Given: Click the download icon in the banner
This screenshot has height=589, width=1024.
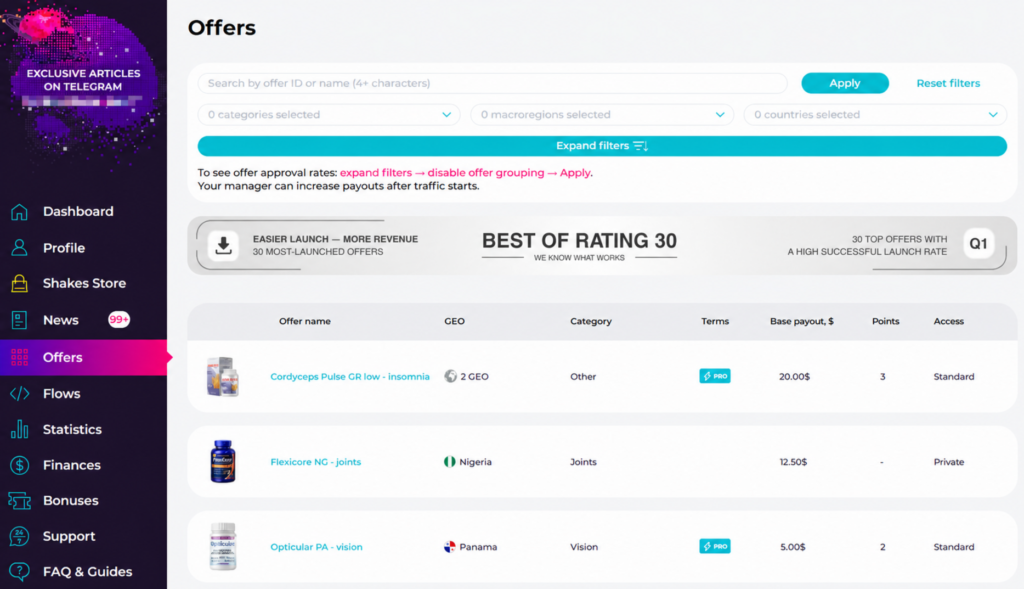Looking at the screenshot, I should tap(223, 246).
